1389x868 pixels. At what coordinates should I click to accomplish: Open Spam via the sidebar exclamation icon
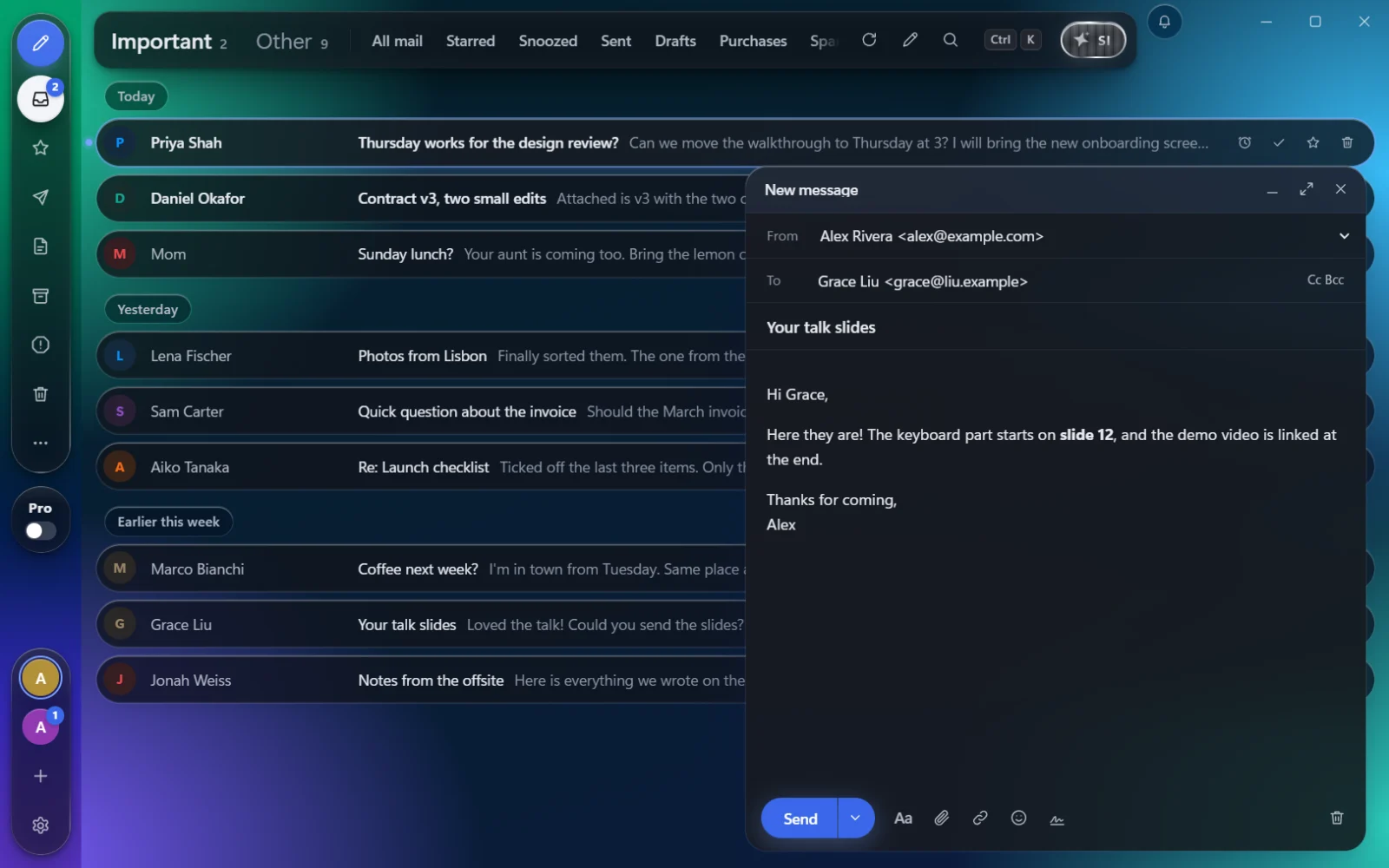pos(40,345)
